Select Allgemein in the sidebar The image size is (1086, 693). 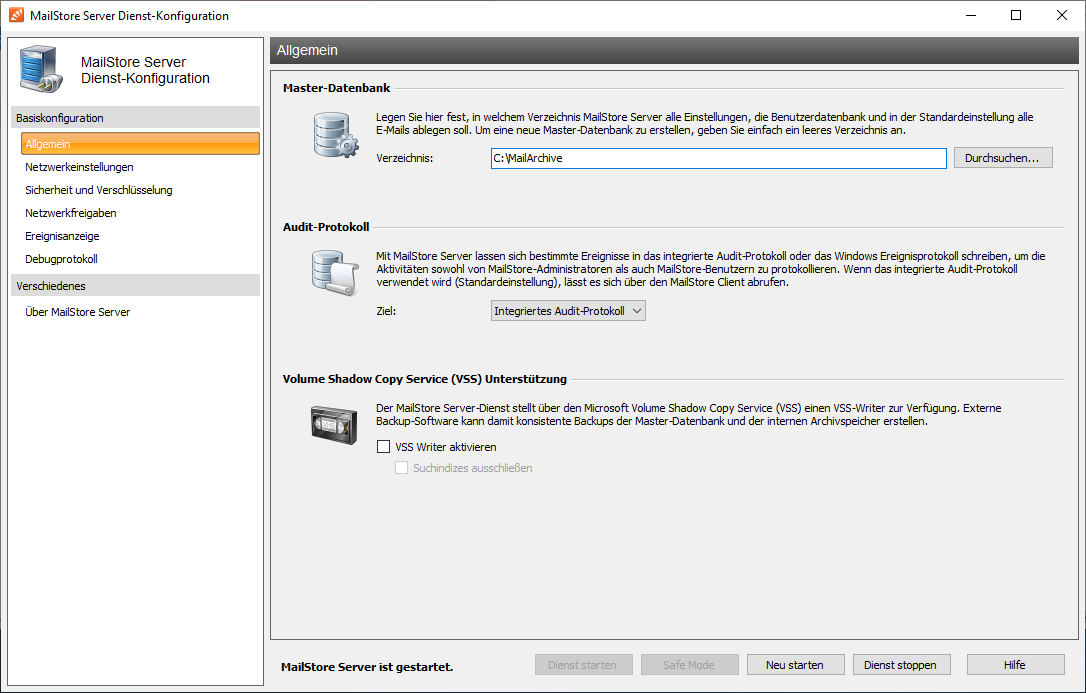141,144
